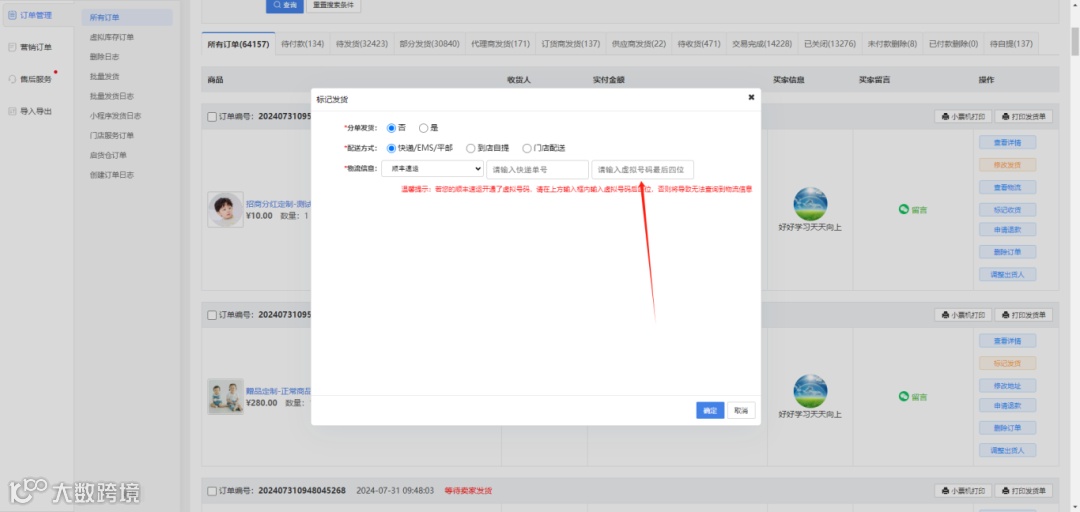Switch to the 供应商发货(22) tab
Screen dimensions: 1080x512
(638, 43)
